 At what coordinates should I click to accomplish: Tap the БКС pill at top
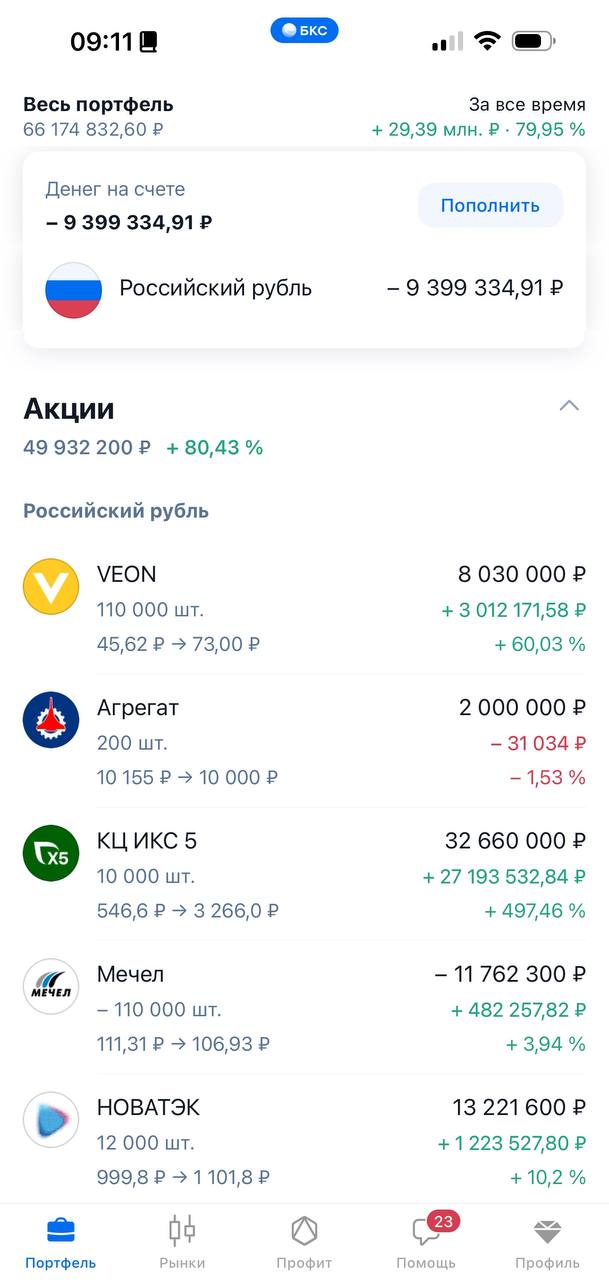[x=304, y=31]
